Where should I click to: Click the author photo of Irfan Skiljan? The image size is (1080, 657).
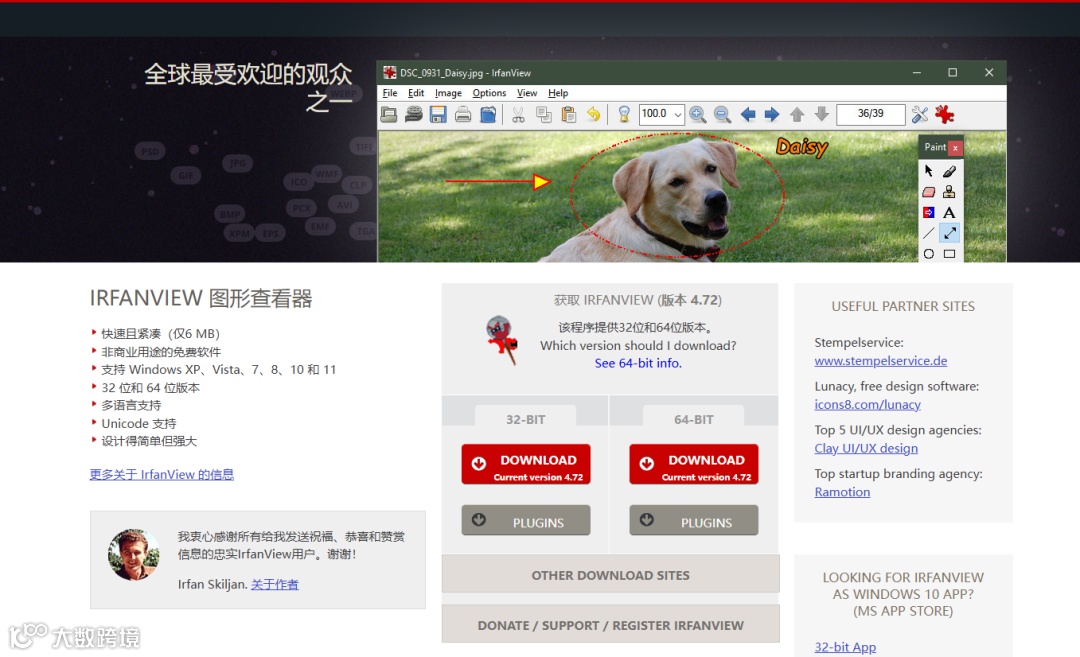pyautogui.click(x=133, y=554)
